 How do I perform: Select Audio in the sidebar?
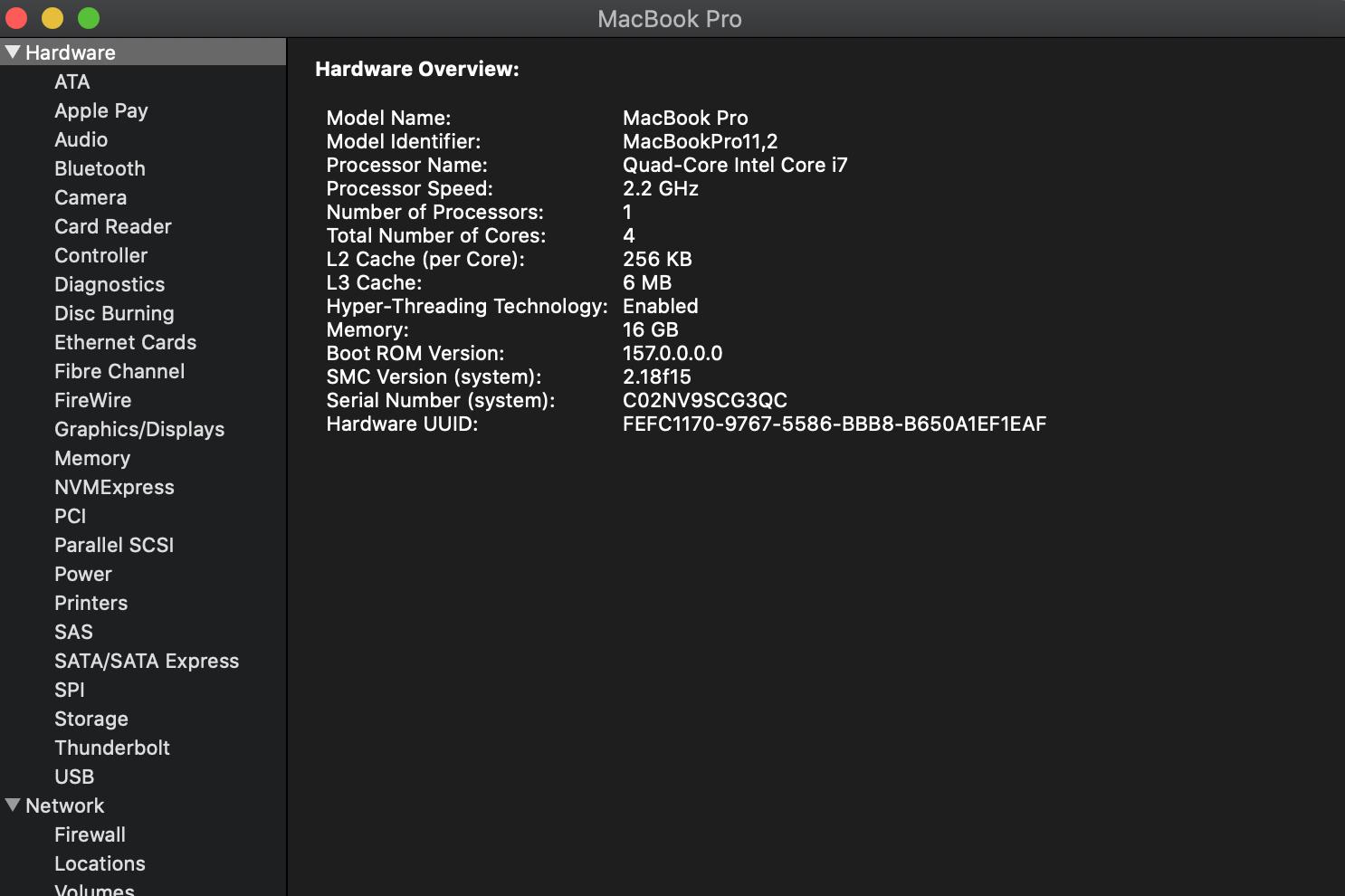(81, 139)
